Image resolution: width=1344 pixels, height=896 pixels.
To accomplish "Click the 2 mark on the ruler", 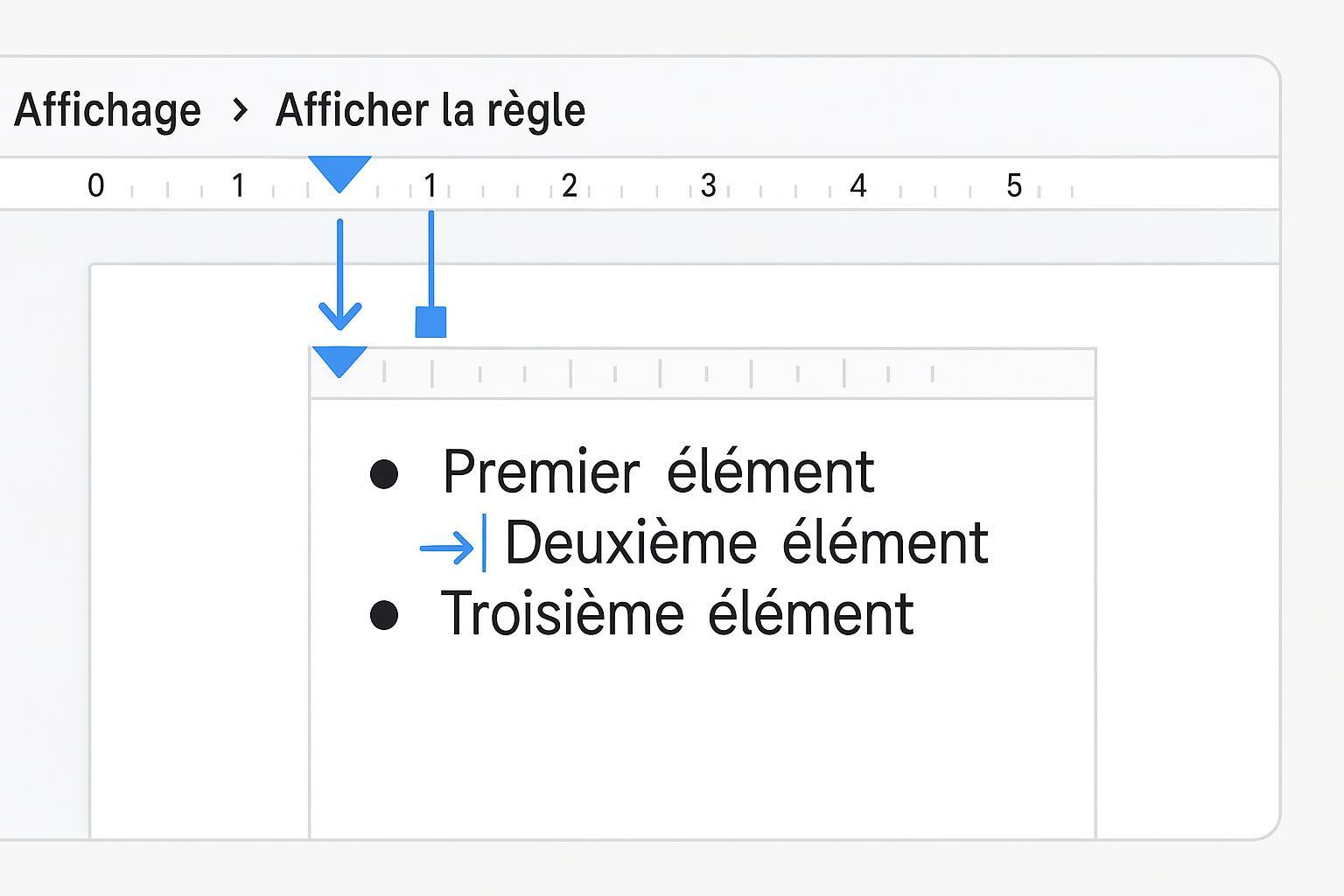I will coord(570,185).
